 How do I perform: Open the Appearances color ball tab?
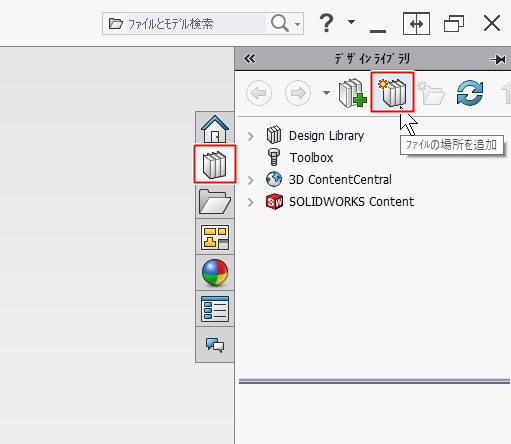[215, 273]
